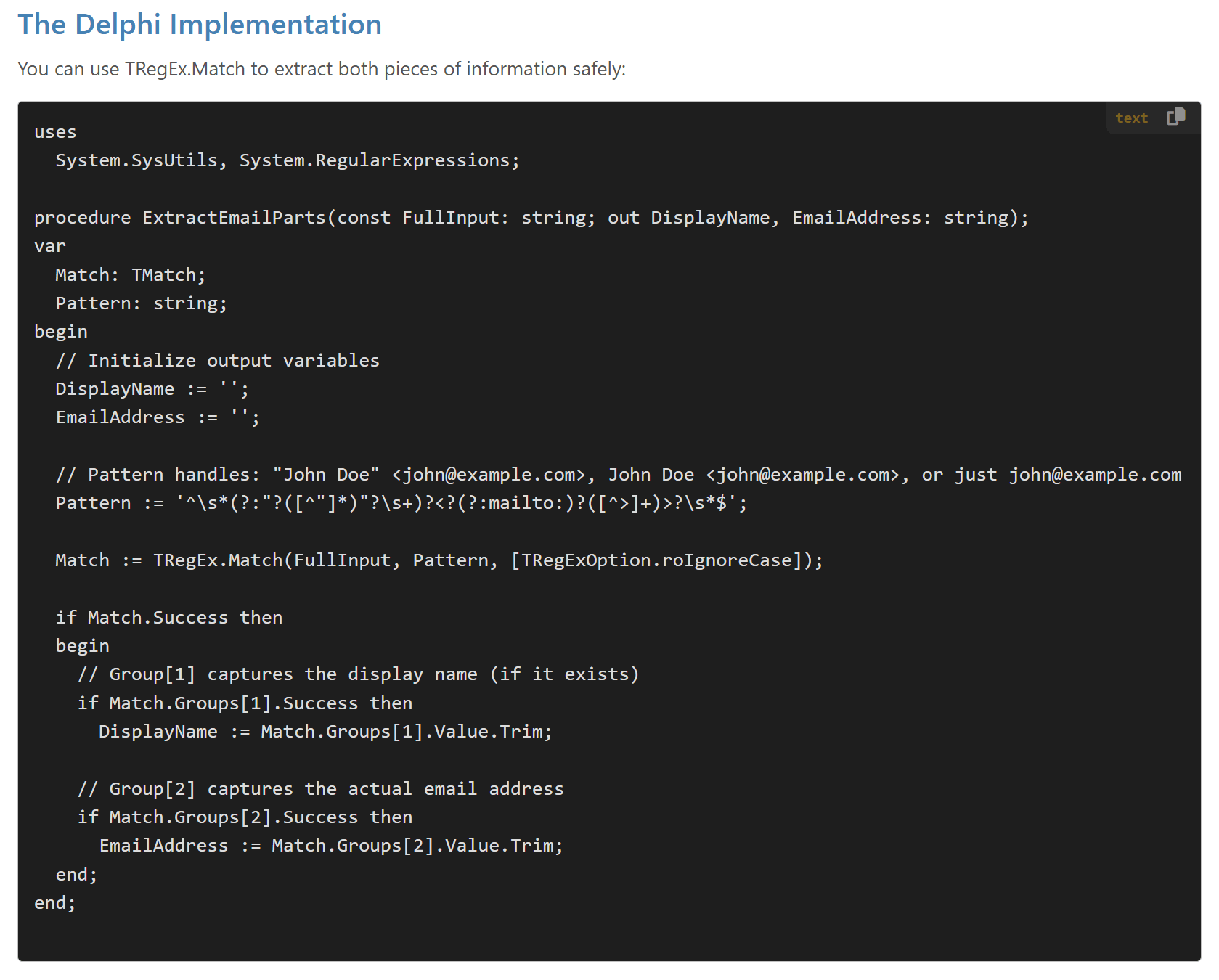Click 'if Match.Groups[2].Success then' line
Viewport: 1219px width, 980px height.
(x=245, y=817)
